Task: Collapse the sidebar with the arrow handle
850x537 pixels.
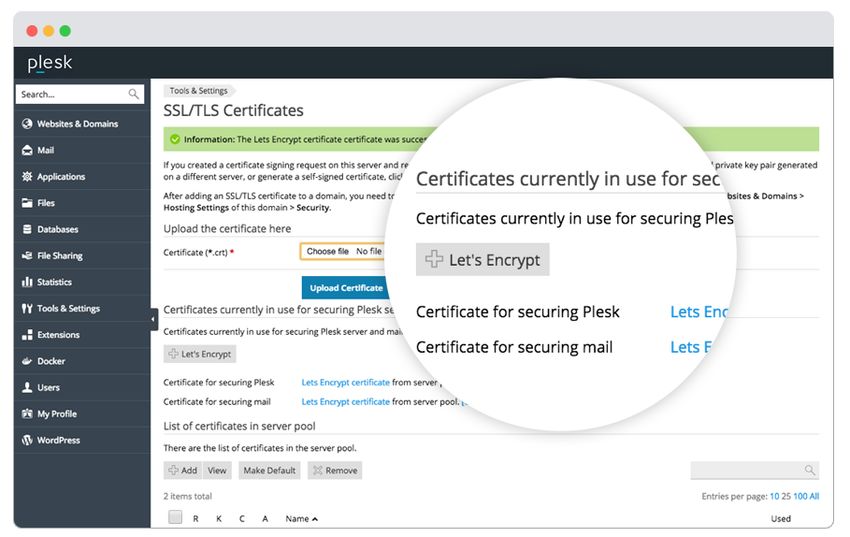Action: coord(153,319)
